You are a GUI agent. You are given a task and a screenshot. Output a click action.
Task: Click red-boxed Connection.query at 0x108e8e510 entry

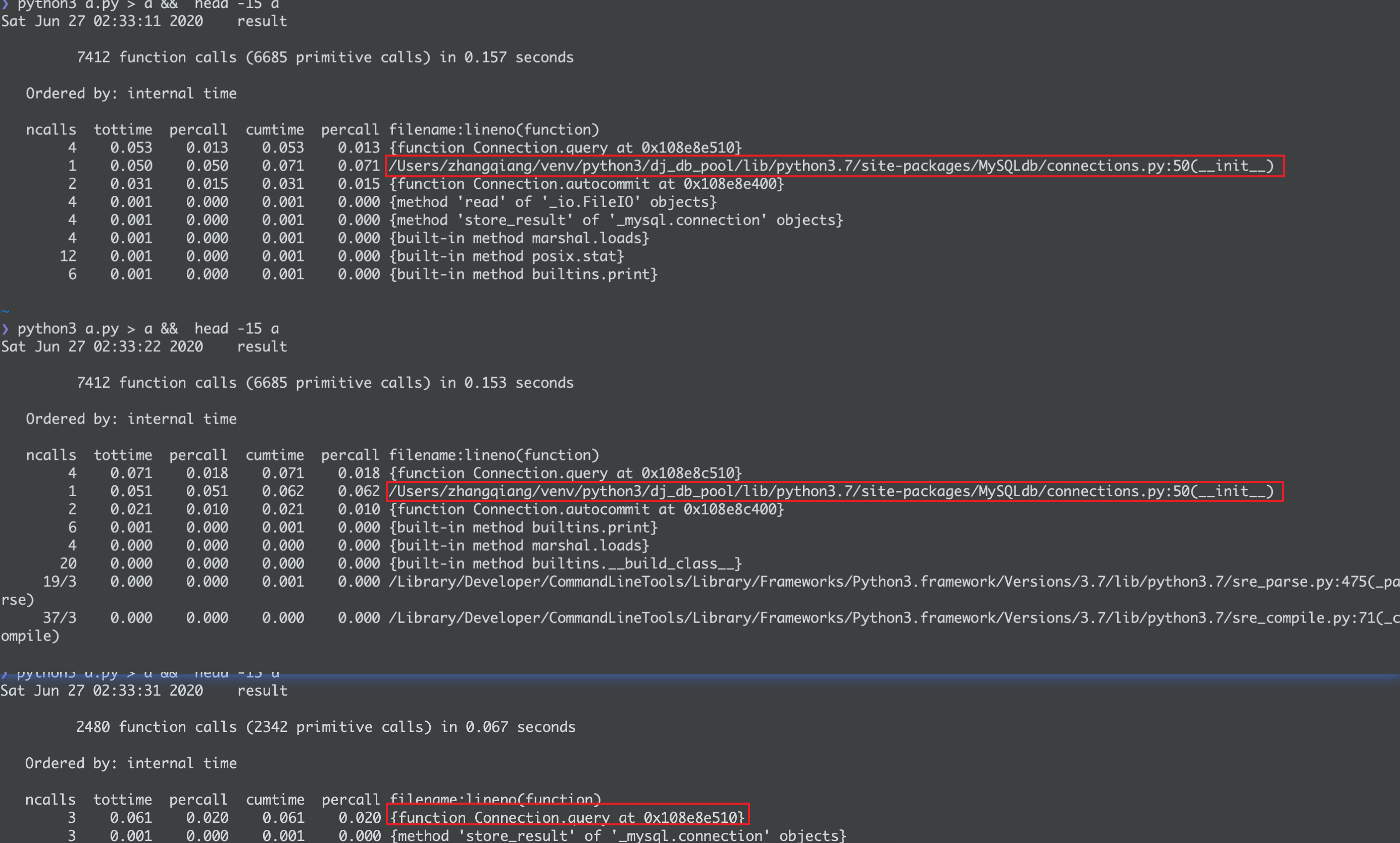point(568,817)
